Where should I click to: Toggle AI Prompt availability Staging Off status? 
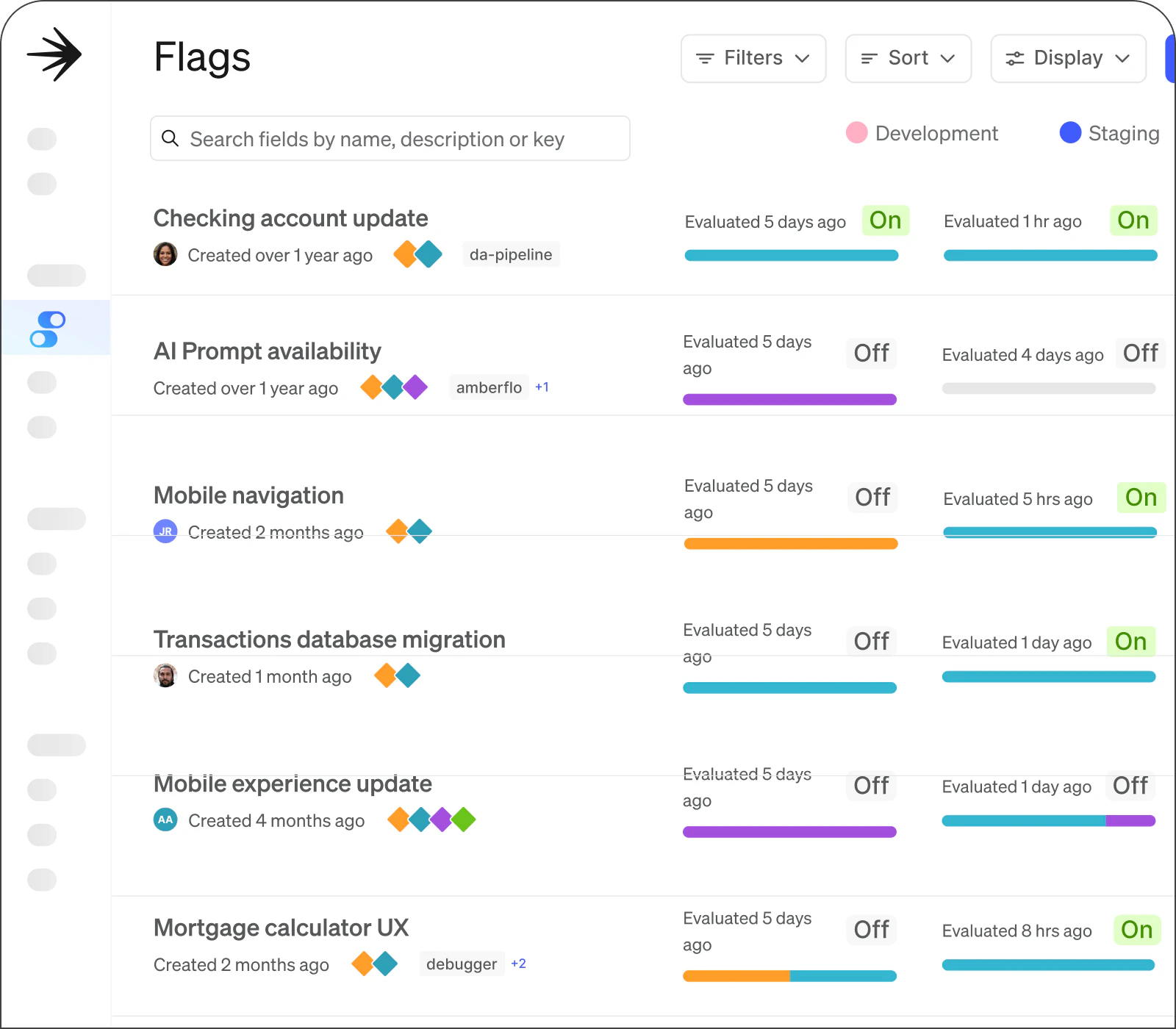[1140, 354]
